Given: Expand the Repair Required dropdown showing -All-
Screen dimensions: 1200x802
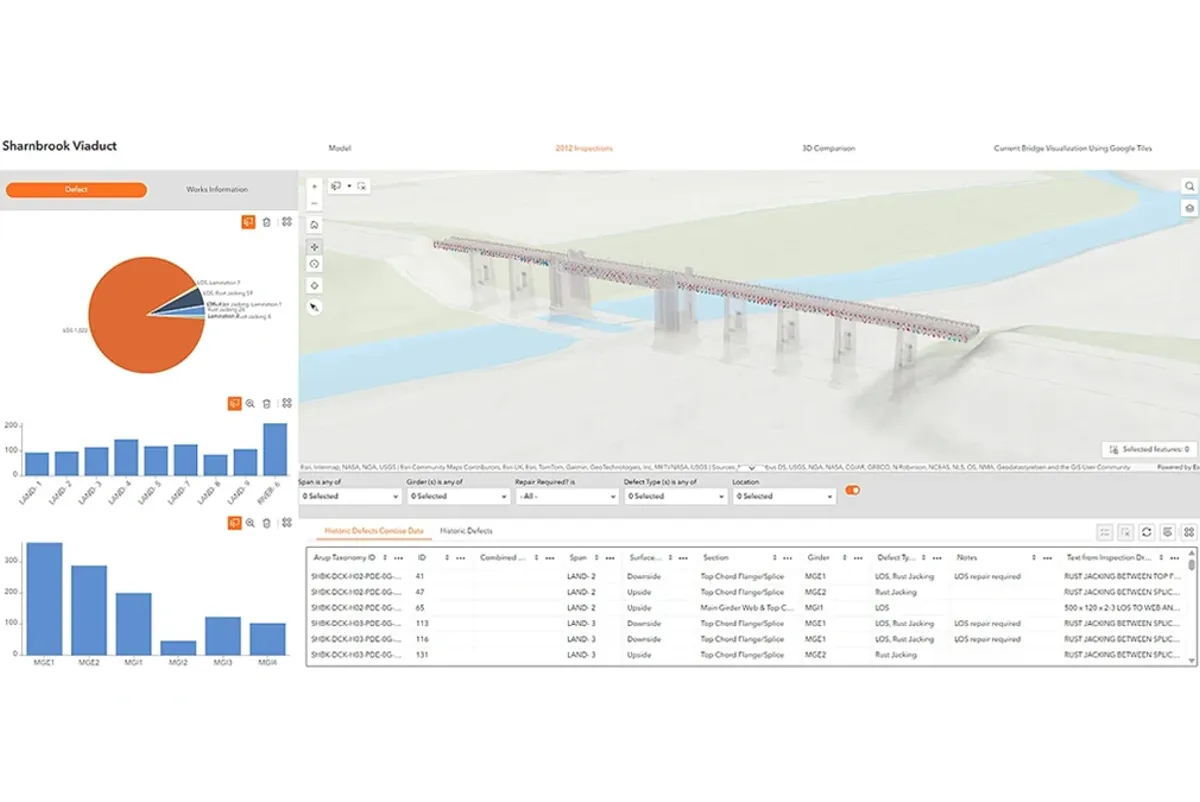Looking at the screenshot, I should 565,495.
